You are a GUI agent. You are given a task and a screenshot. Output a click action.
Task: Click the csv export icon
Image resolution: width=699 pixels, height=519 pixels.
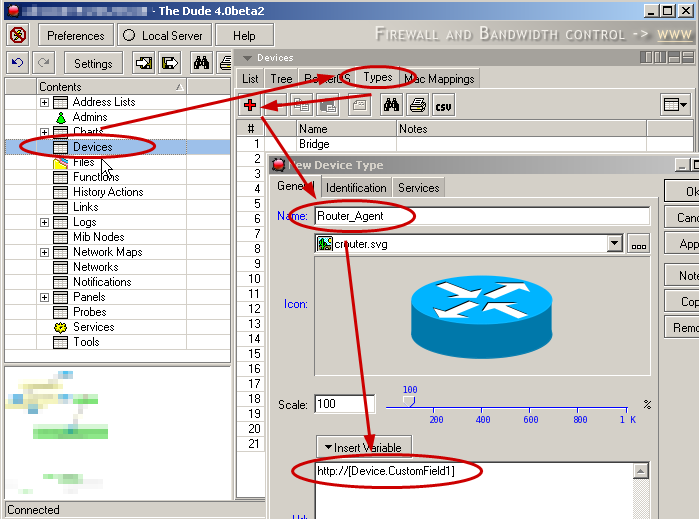pyautogui.click(x=444, y=105)
